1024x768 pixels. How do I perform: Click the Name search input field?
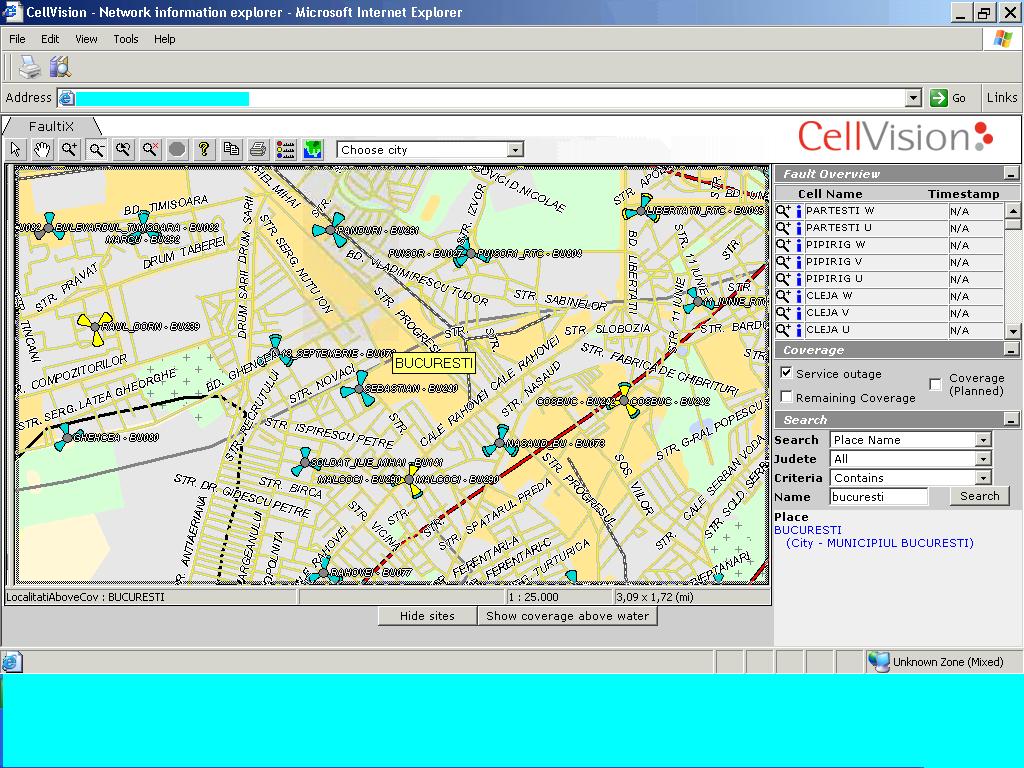[878, 496]
